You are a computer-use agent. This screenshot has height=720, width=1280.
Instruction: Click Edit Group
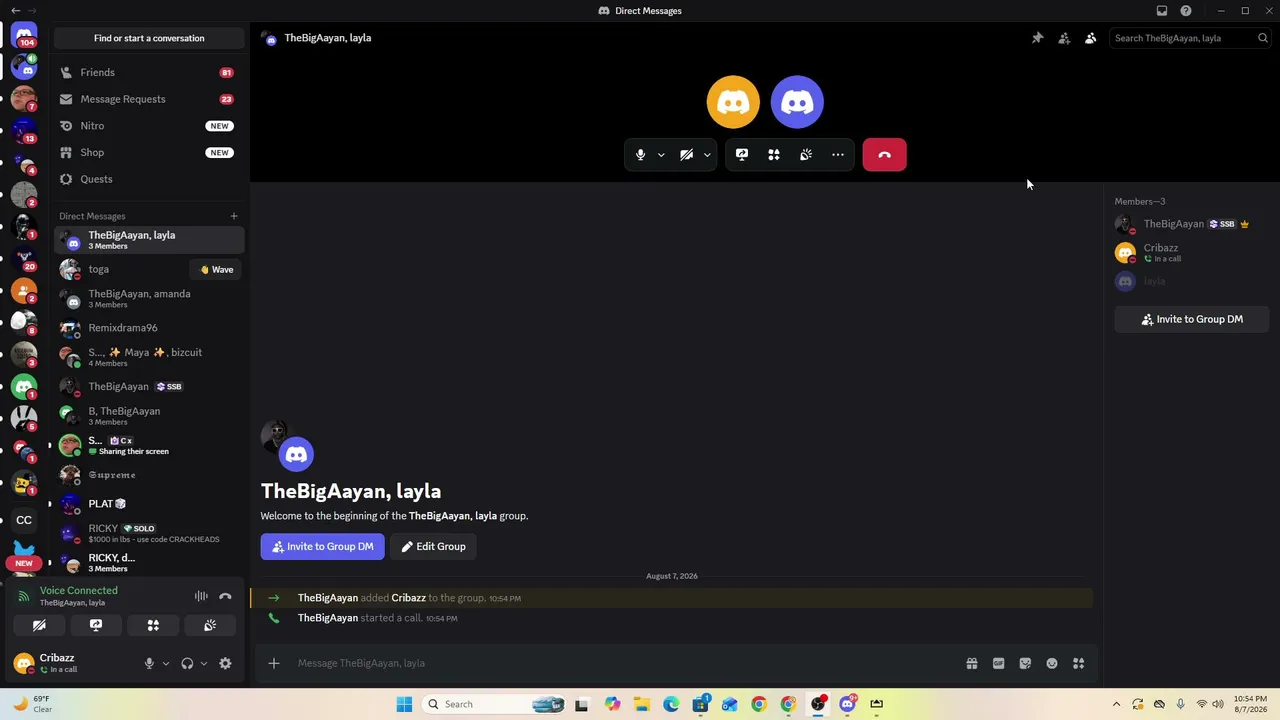(433, 547)
